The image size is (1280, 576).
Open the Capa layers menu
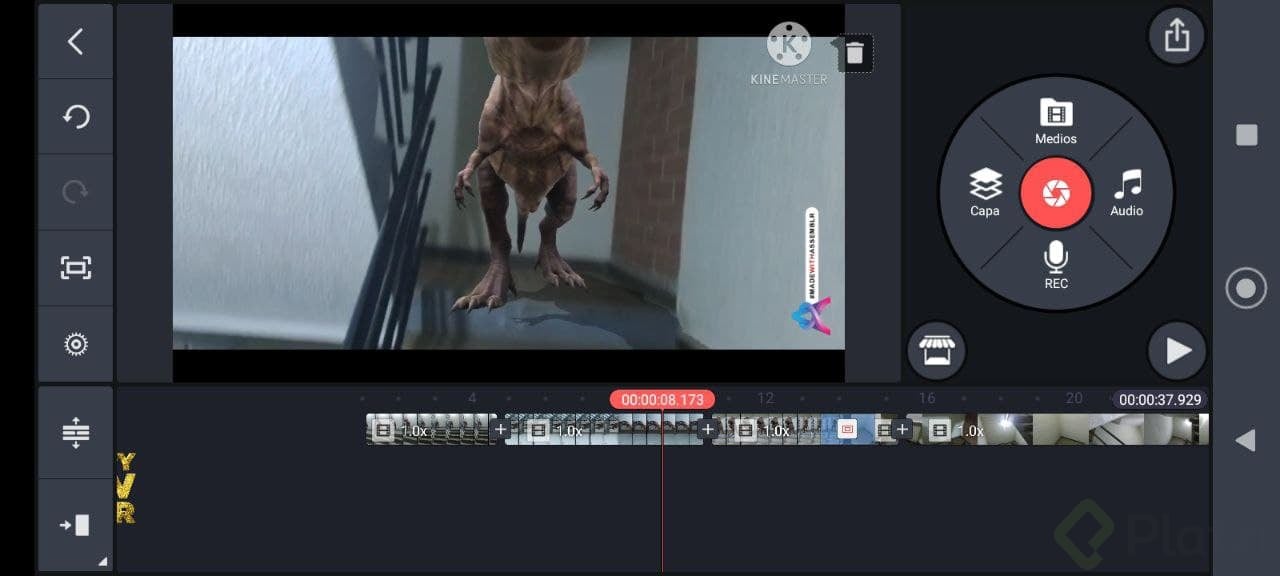pyautogui.click(x=985, y=194)
